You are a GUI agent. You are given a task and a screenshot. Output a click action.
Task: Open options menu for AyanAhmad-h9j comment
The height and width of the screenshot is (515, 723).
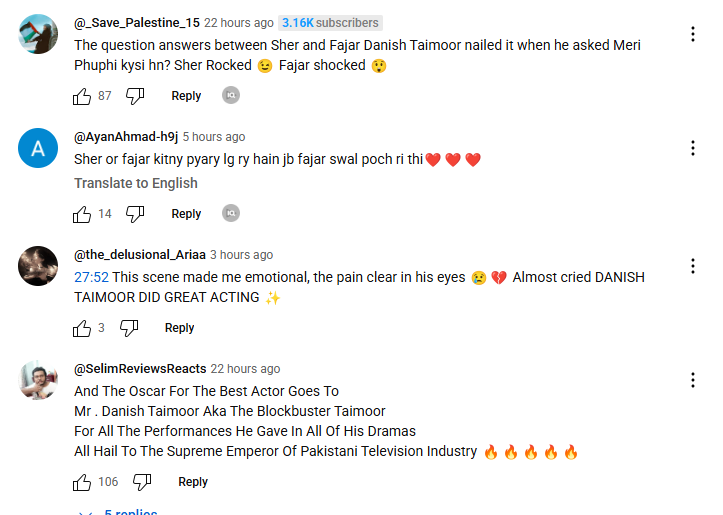point(692,148)
